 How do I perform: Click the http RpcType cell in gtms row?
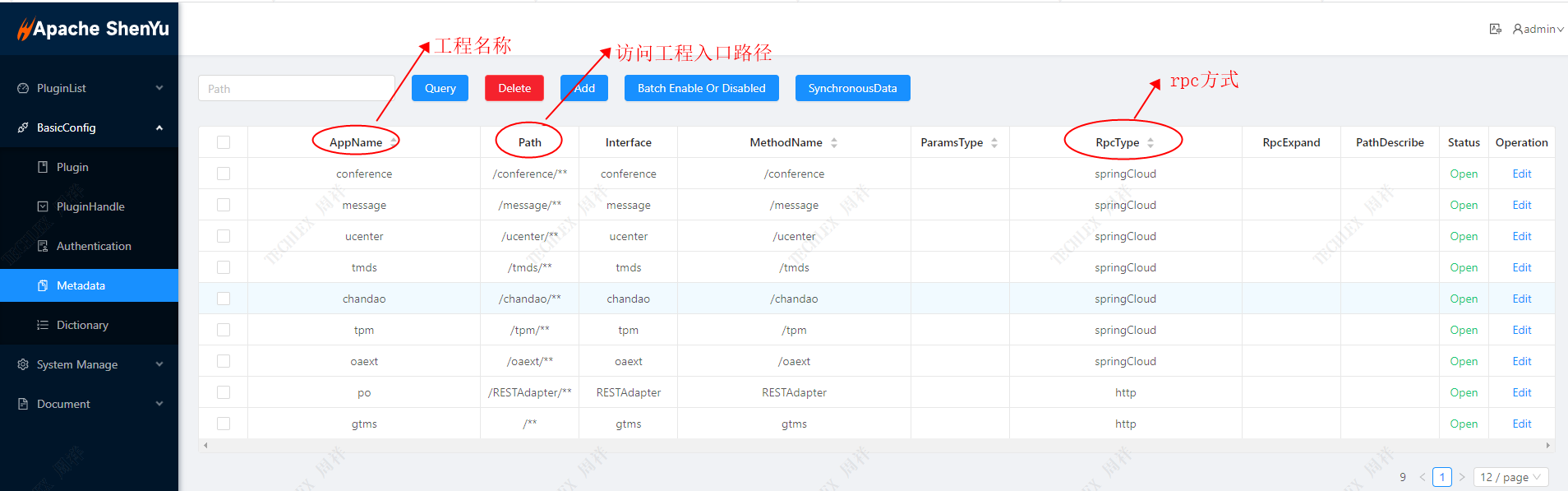pyautogui.click(x=1126, y=424)
